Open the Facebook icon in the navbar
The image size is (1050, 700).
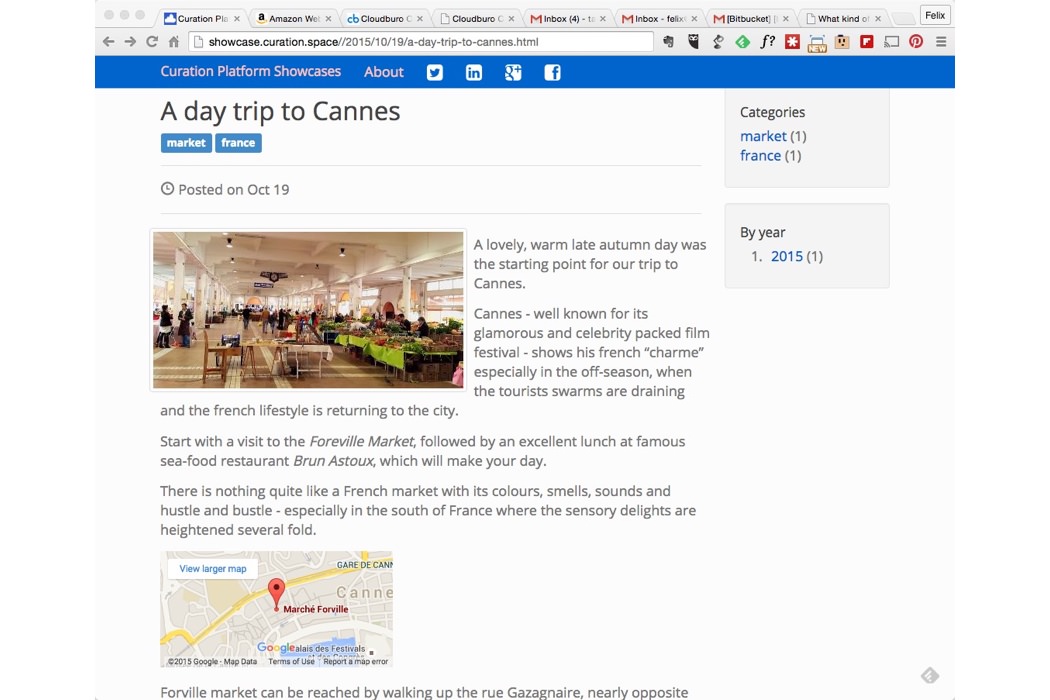pyautogui.click(x=552, y=72)
